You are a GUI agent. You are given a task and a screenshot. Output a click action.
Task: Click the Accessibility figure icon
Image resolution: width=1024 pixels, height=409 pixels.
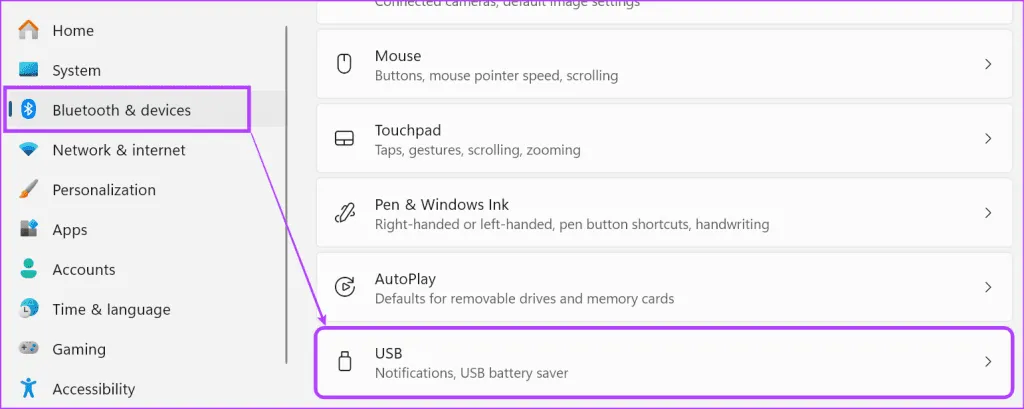(29, 389)
